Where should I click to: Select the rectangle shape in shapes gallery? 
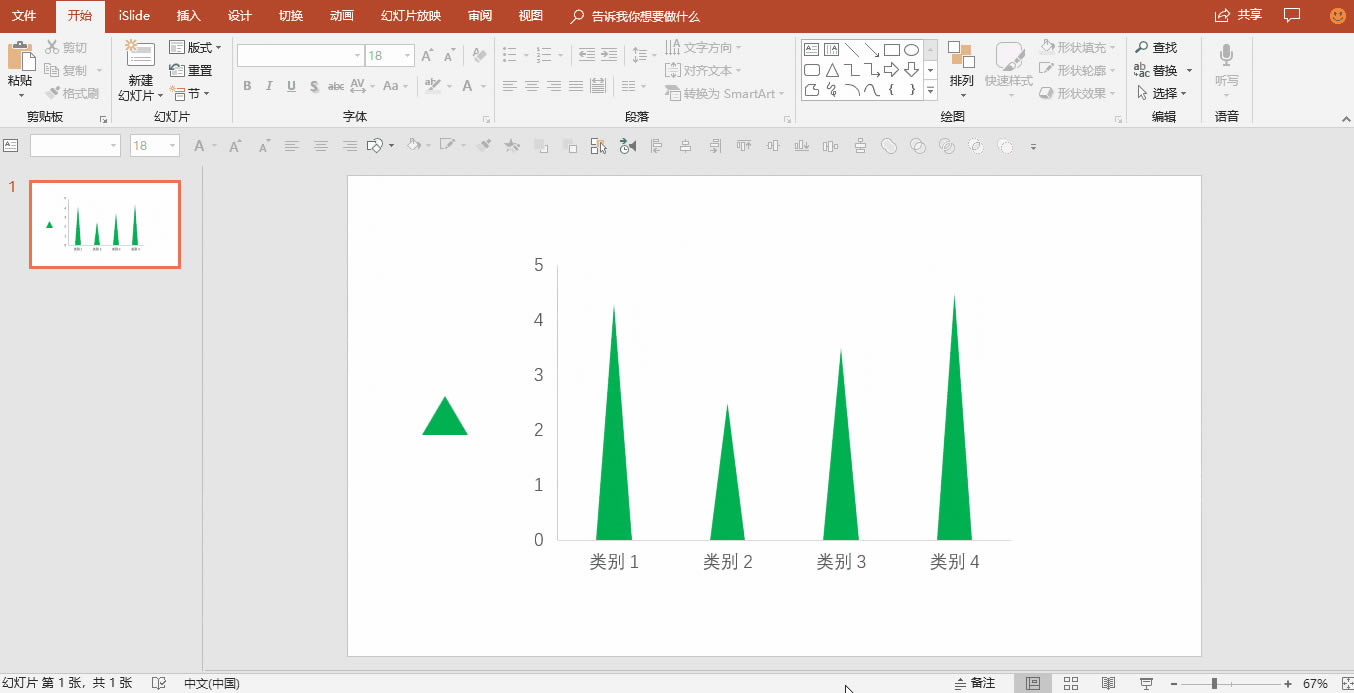tap(891, 50)
